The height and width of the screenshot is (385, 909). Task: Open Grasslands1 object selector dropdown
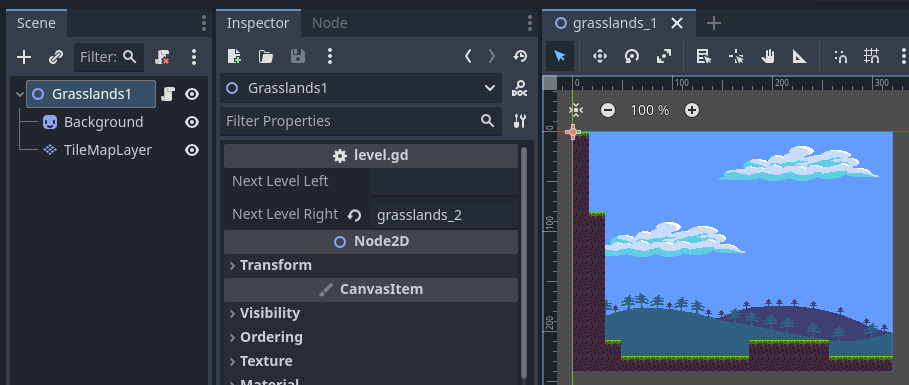click(361, 88)
